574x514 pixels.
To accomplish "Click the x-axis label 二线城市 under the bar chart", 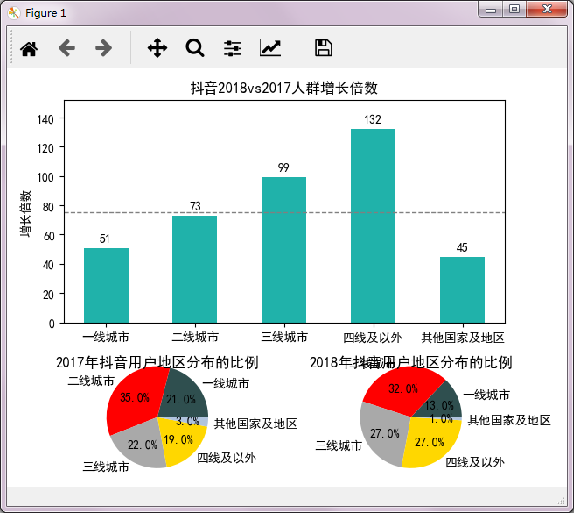I will (195, 337).
